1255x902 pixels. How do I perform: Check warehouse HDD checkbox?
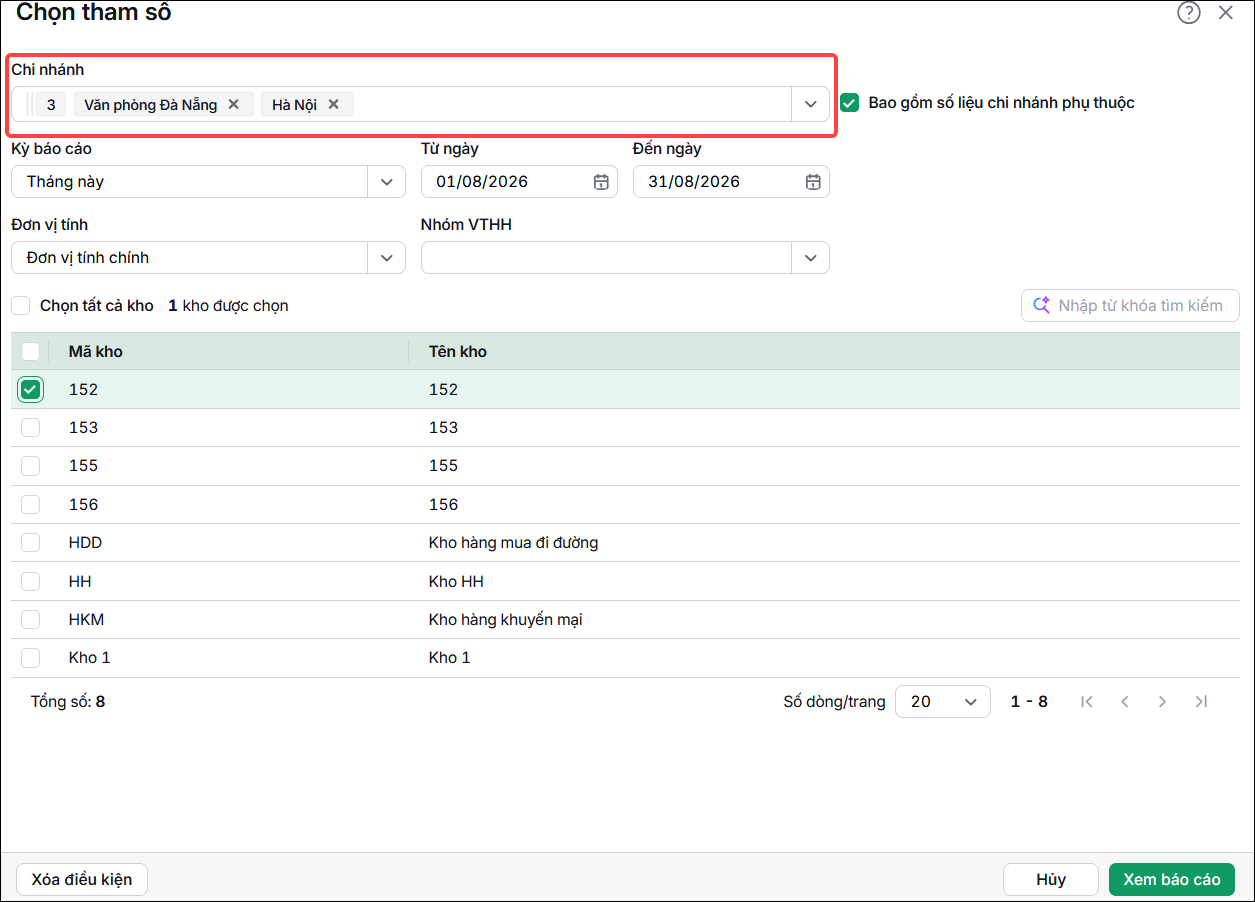[31, 542]
